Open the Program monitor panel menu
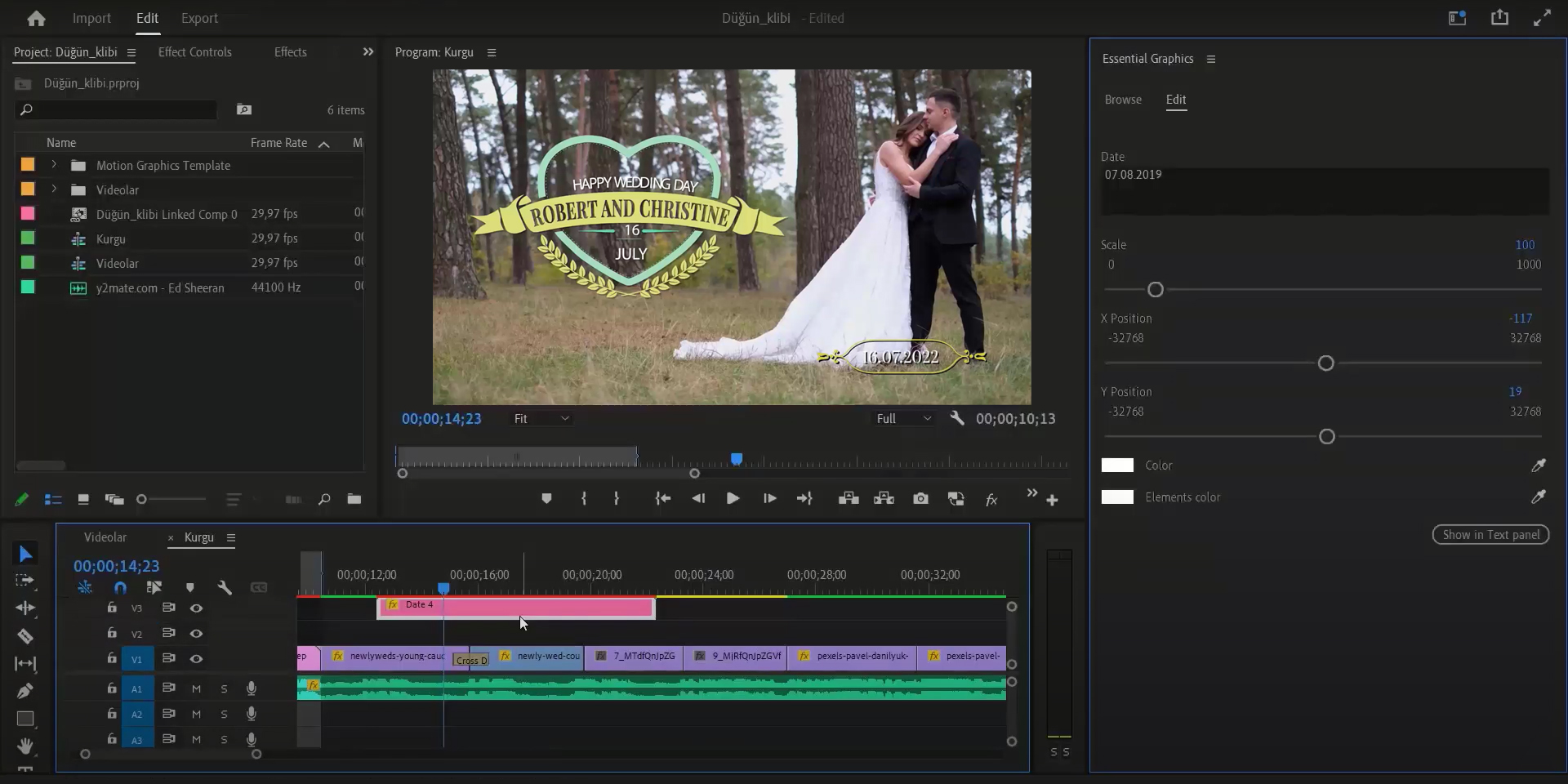This screenshot has width=1568, height=784. coord(492,52)
